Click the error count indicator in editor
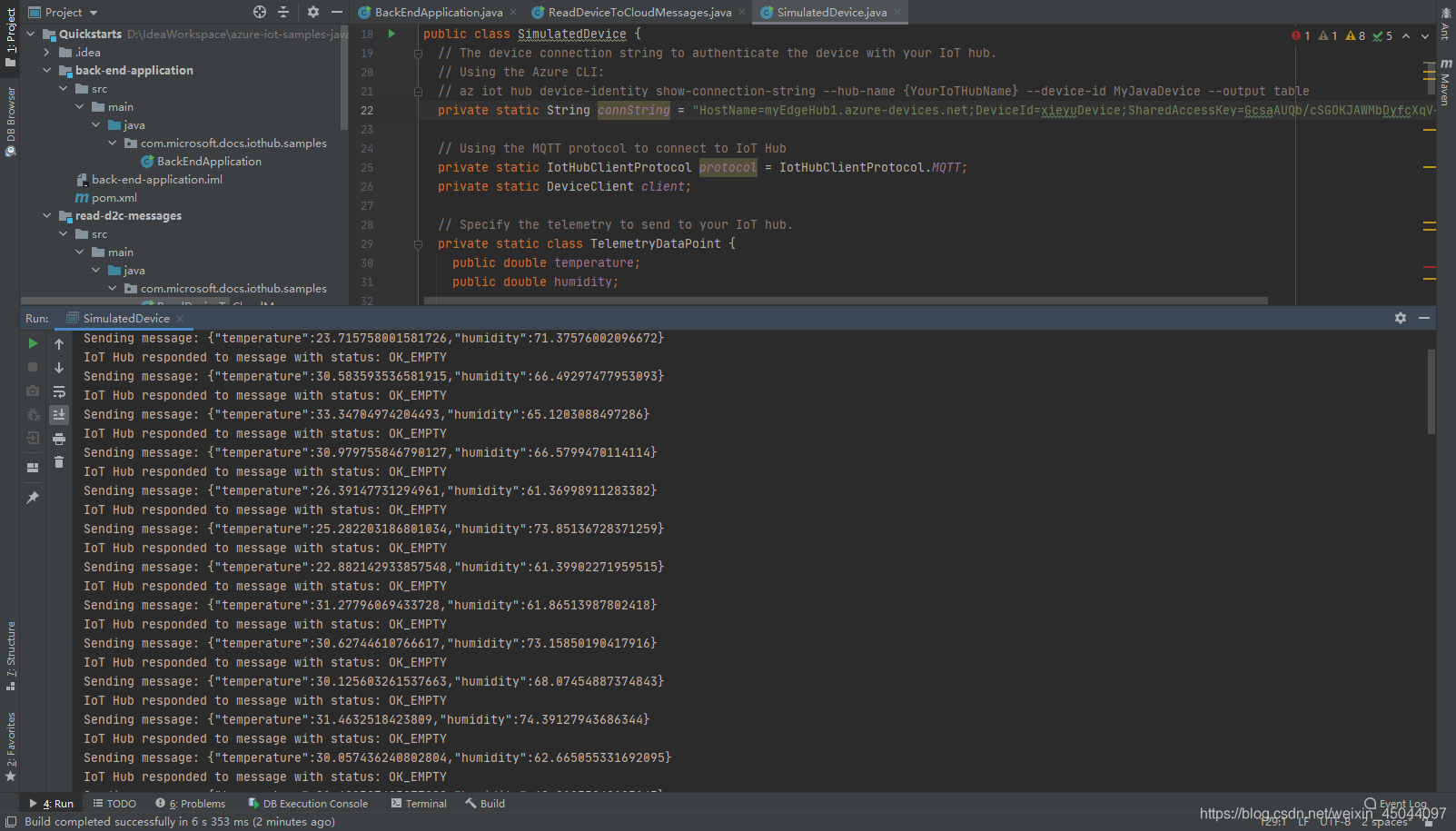1456x831 pixels. click(1301, 35)
